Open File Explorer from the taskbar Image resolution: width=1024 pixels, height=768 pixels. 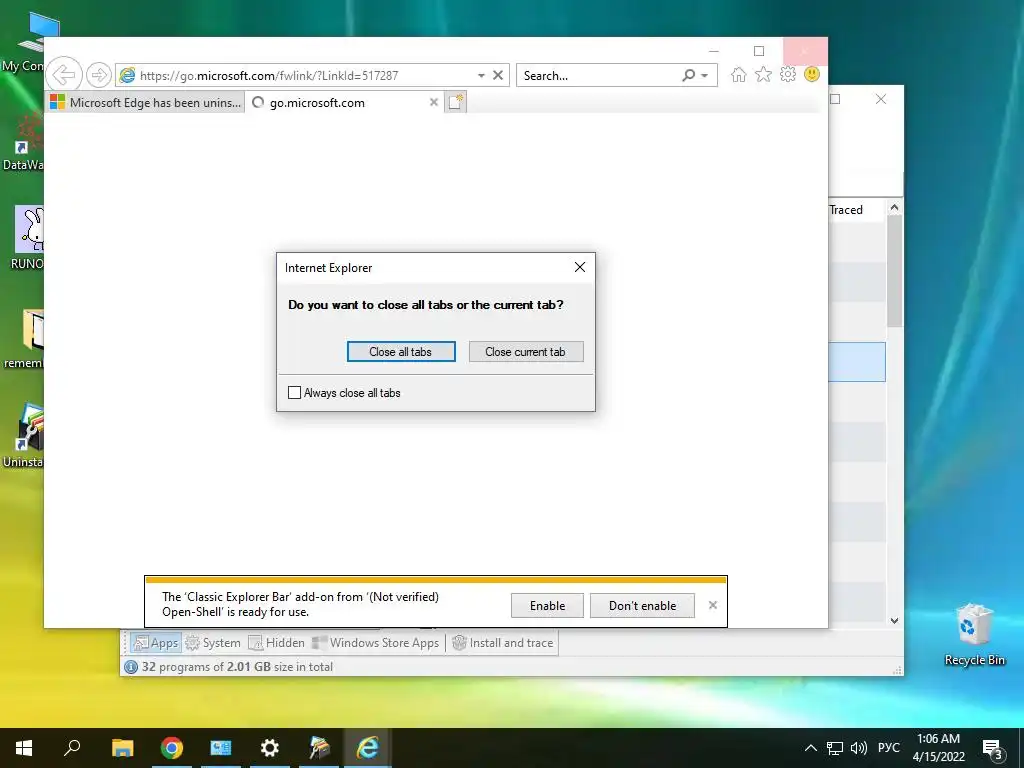tap(122, 748)
